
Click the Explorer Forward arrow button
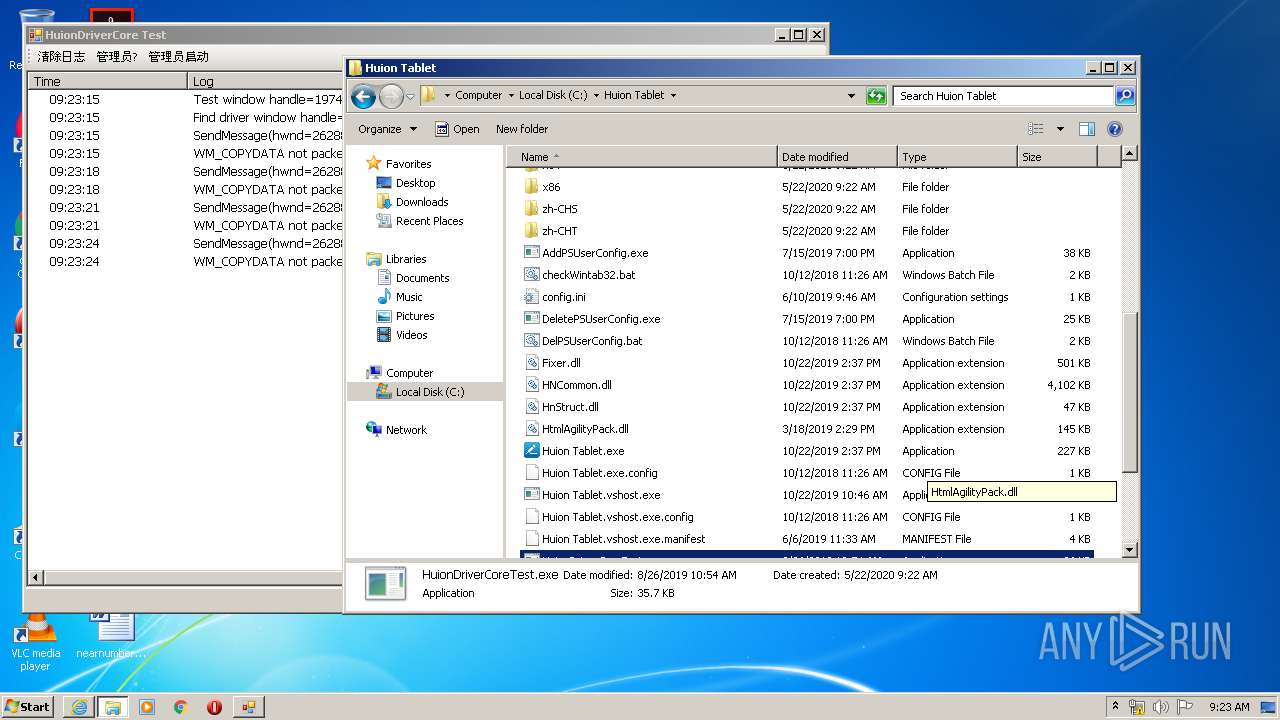[391, 96]
